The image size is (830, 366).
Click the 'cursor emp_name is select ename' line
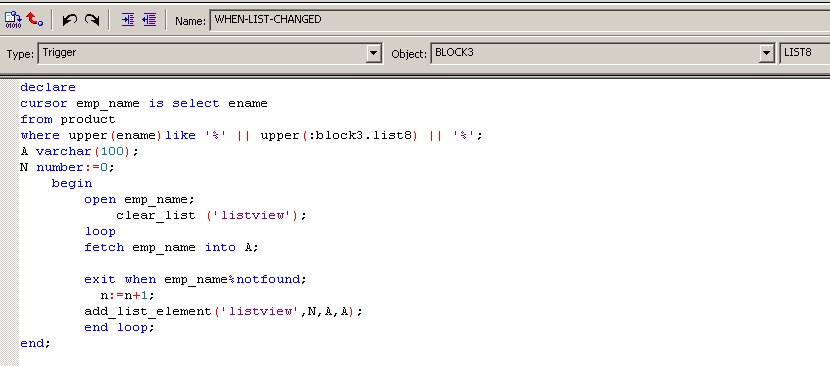144,103
